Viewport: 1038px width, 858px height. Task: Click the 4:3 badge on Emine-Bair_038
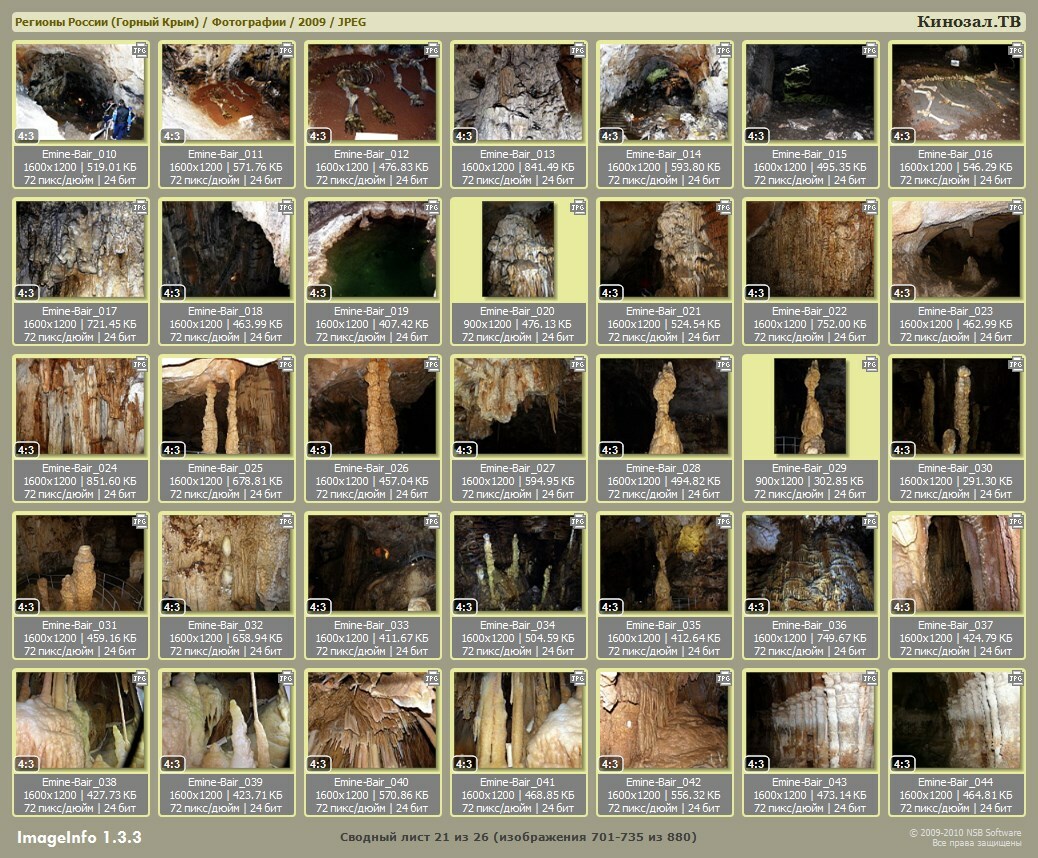tap(27, 764)
